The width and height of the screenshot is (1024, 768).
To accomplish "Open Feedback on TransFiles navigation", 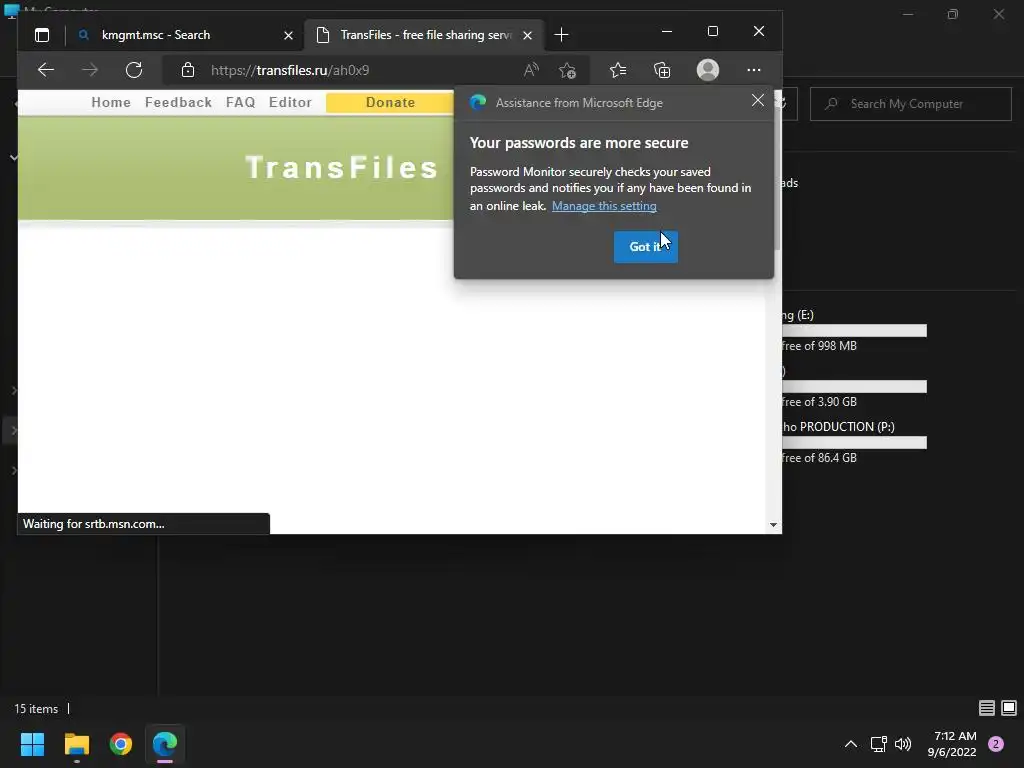I will click(x=178, y=103).
